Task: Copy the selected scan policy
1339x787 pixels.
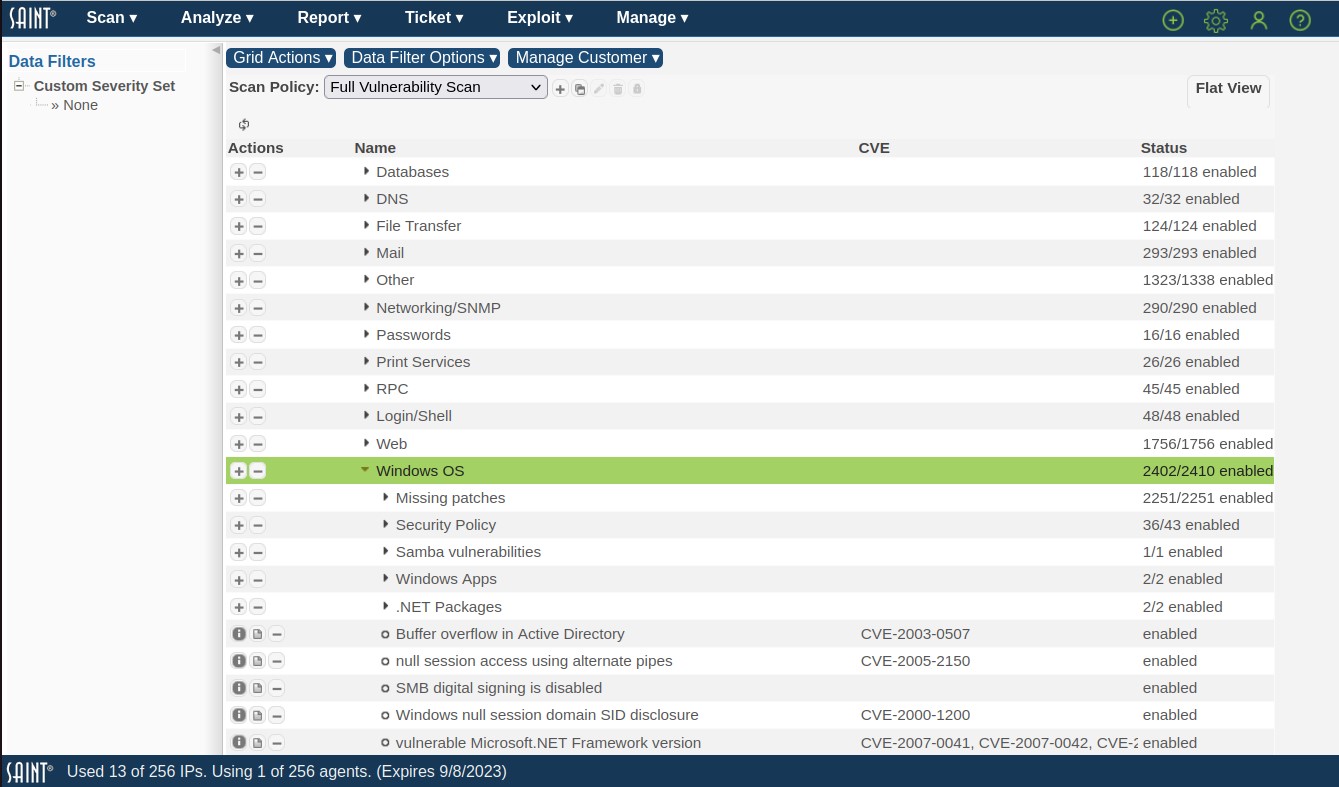Action: (x=579, y=89)
